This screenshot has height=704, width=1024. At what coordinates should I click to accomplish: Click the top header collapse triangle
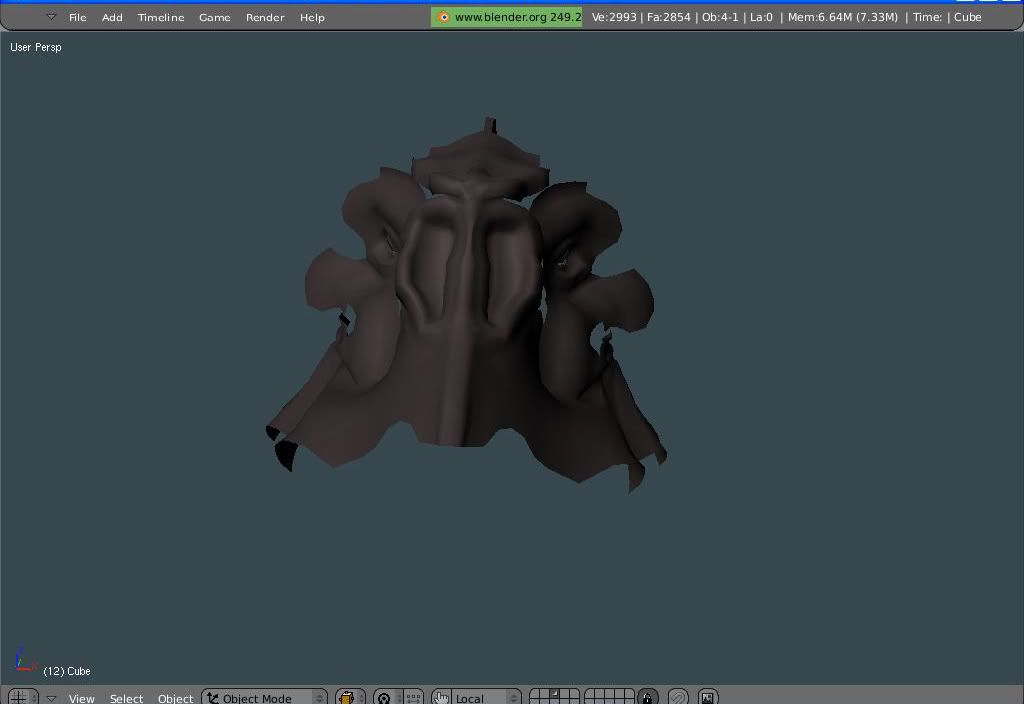tap(51, 17)
